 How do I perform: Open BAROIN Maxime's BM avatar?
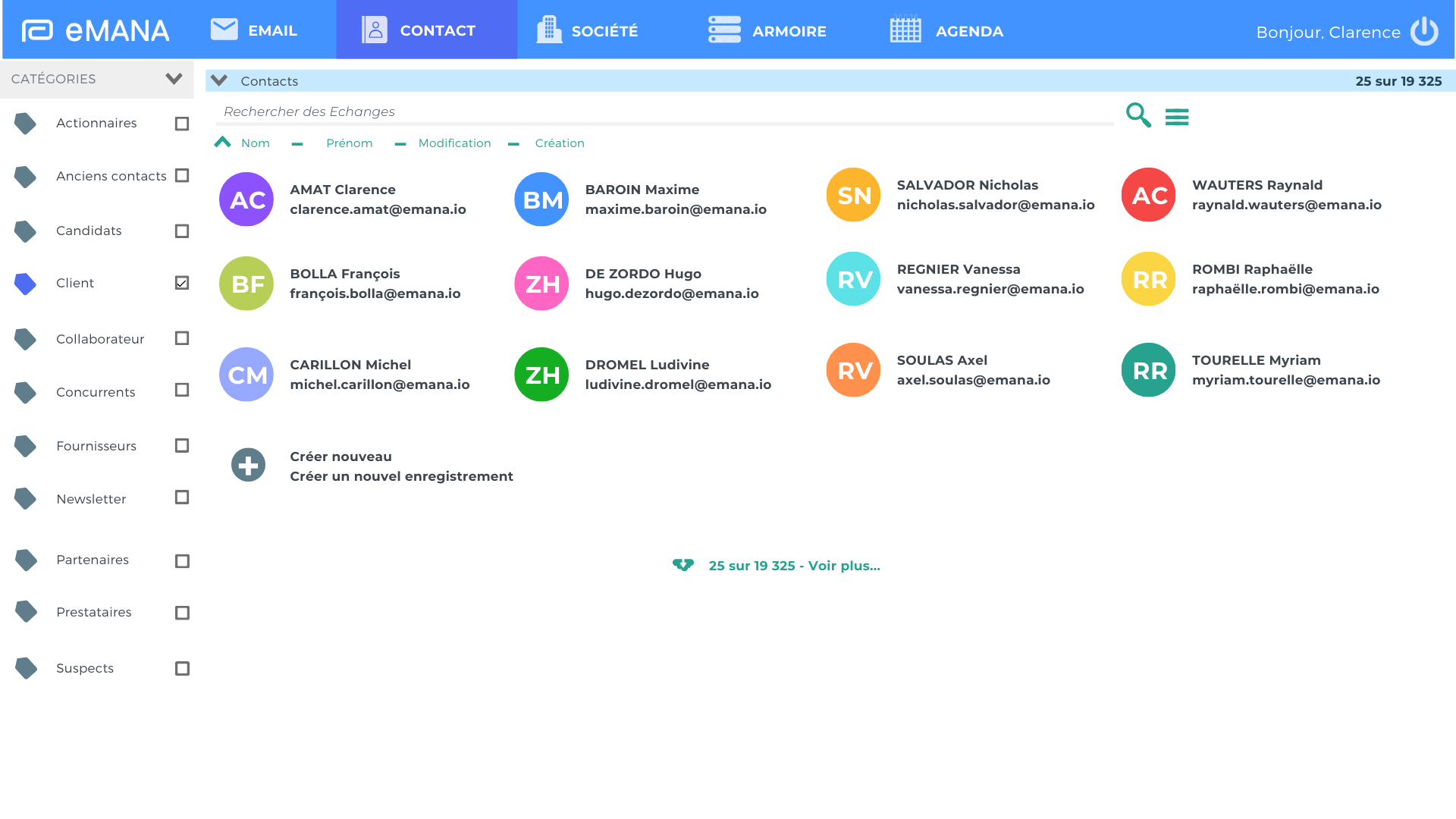541,199
